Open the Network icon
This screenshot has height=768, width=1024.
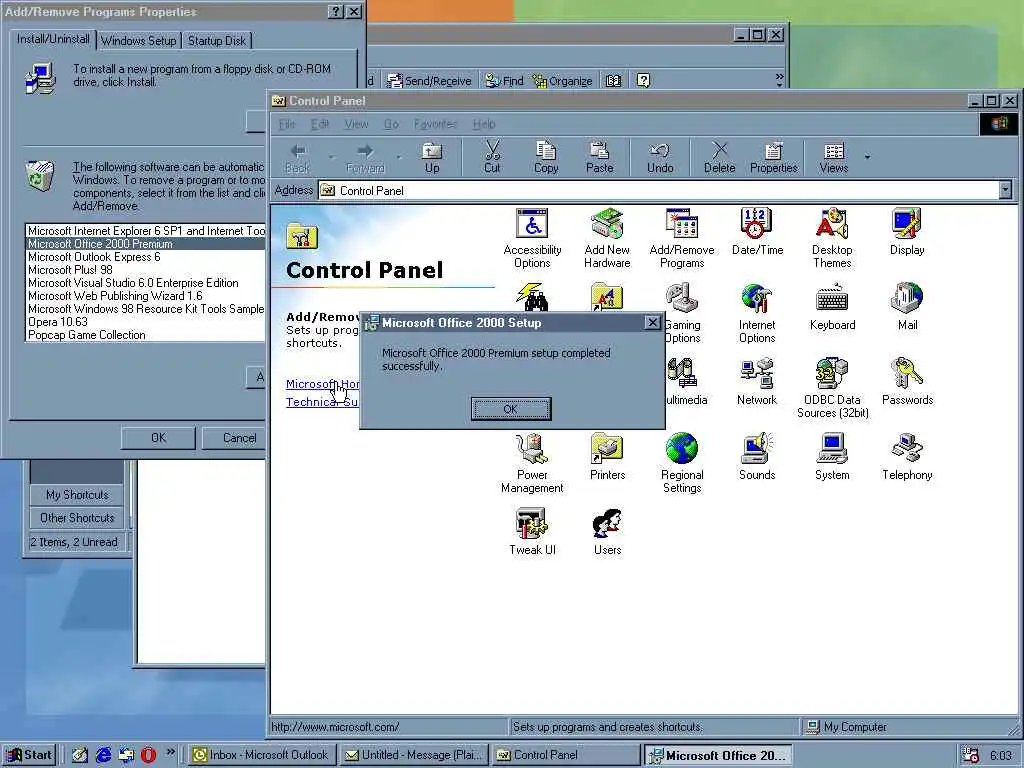coord(757,382)
